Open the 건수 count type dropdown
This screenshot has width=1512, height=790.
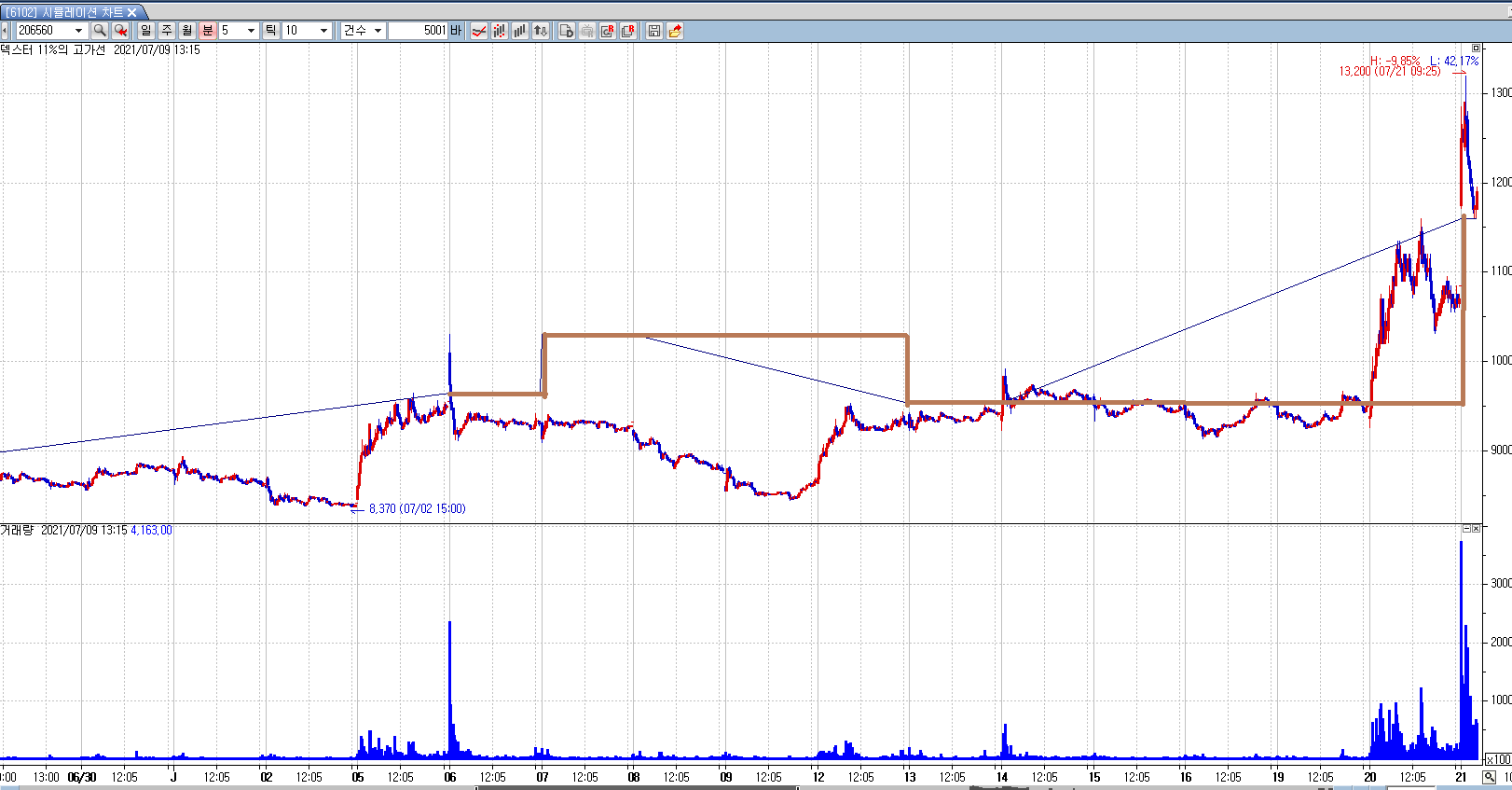pyautogui.click(x=378, y=31)
